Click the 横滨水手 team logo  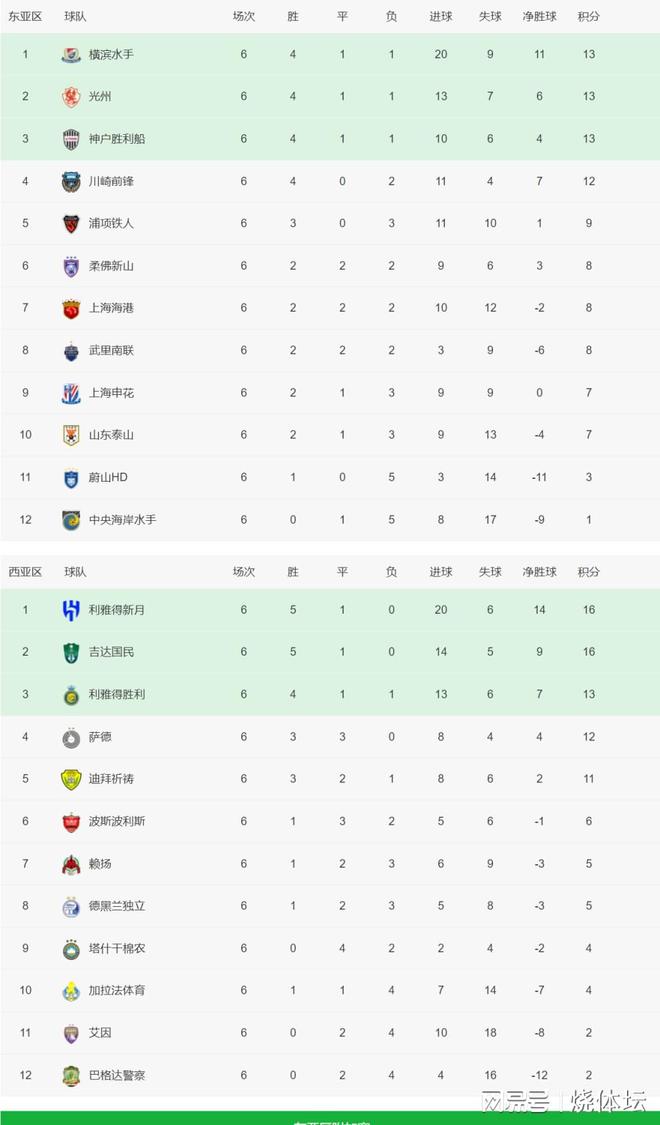pyautogui.click(x=71, y=55)
